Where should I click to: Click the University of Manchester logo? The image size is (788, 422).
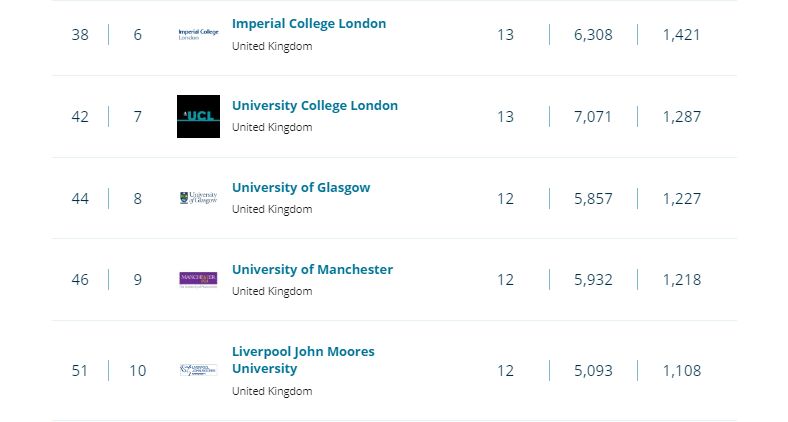pyautogui.click(x=198, y=279)
